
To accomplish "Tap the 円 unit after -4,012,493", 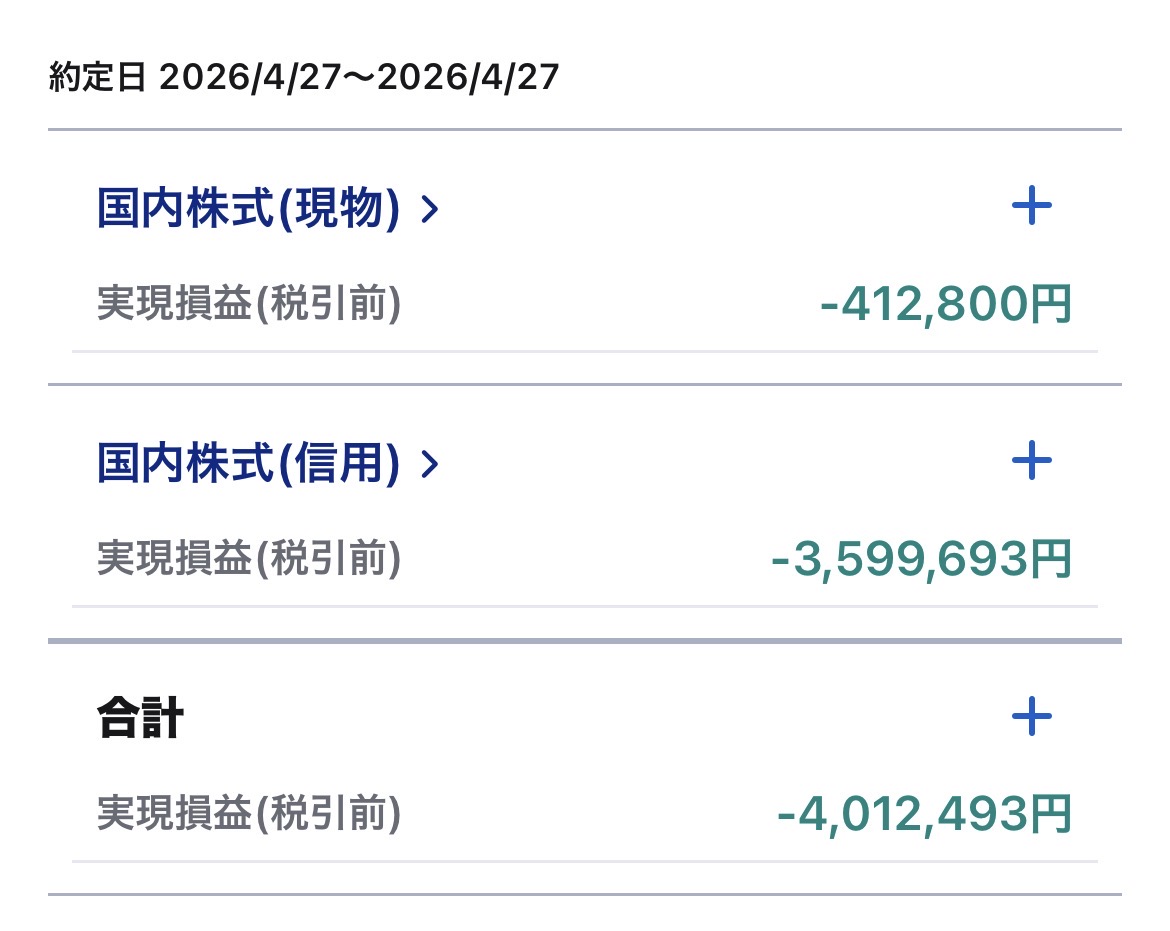I will tap(1049, 814).
